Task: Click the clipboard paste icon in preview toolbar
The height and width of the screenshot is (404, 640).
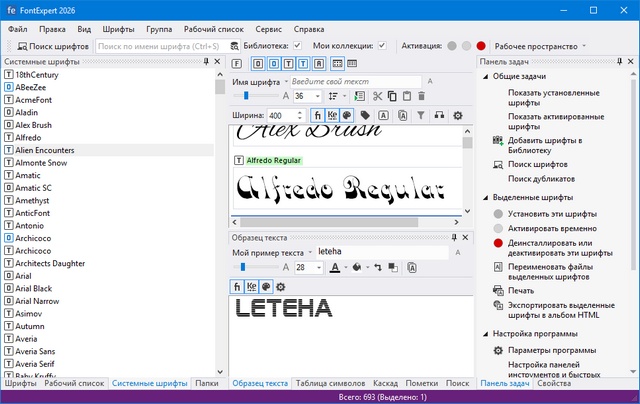Action: [407, 96]
